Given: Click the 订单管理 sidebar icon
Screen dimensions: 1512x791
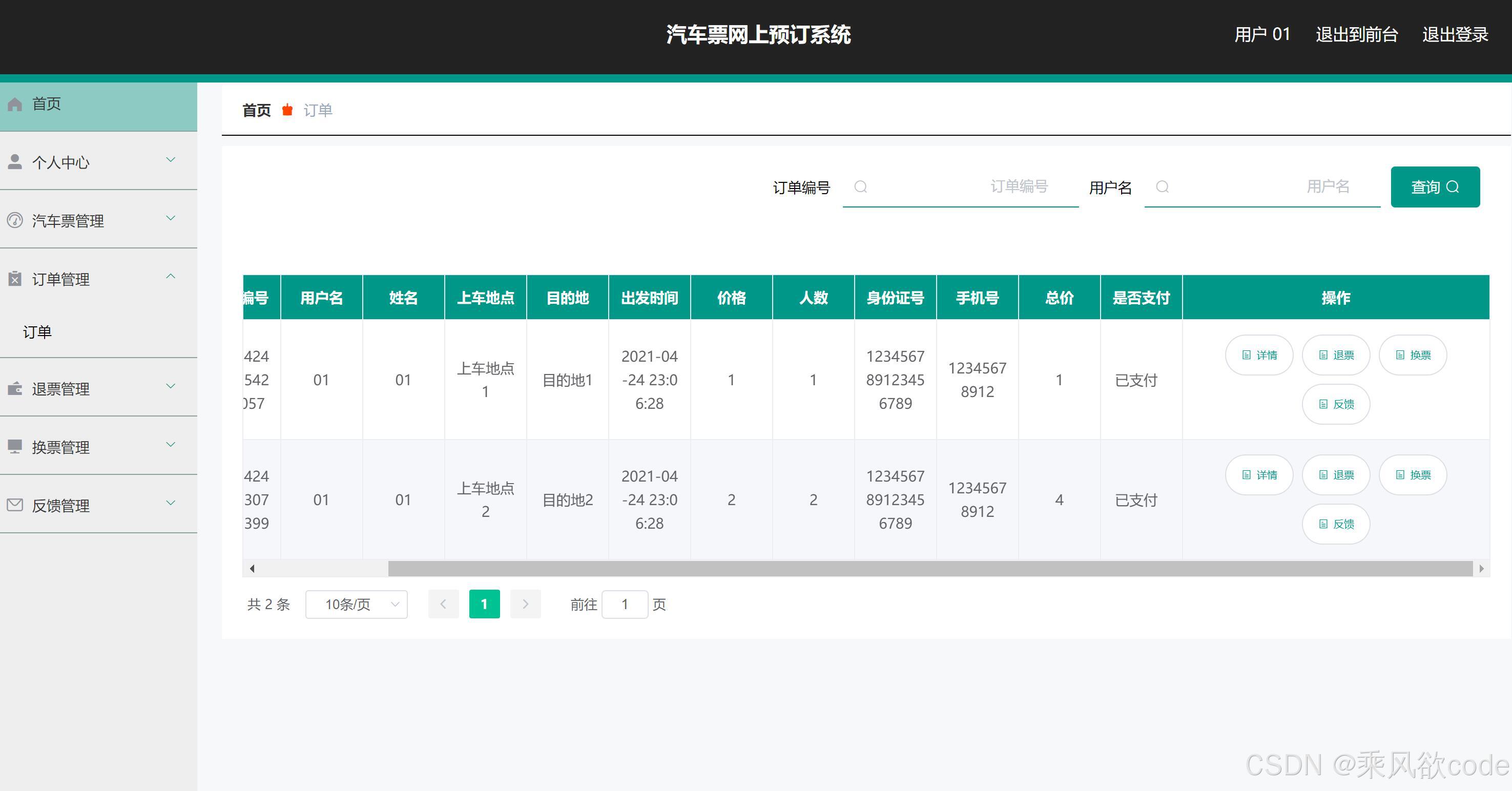Looking at the screenshot, I should [x=15, y=278].
